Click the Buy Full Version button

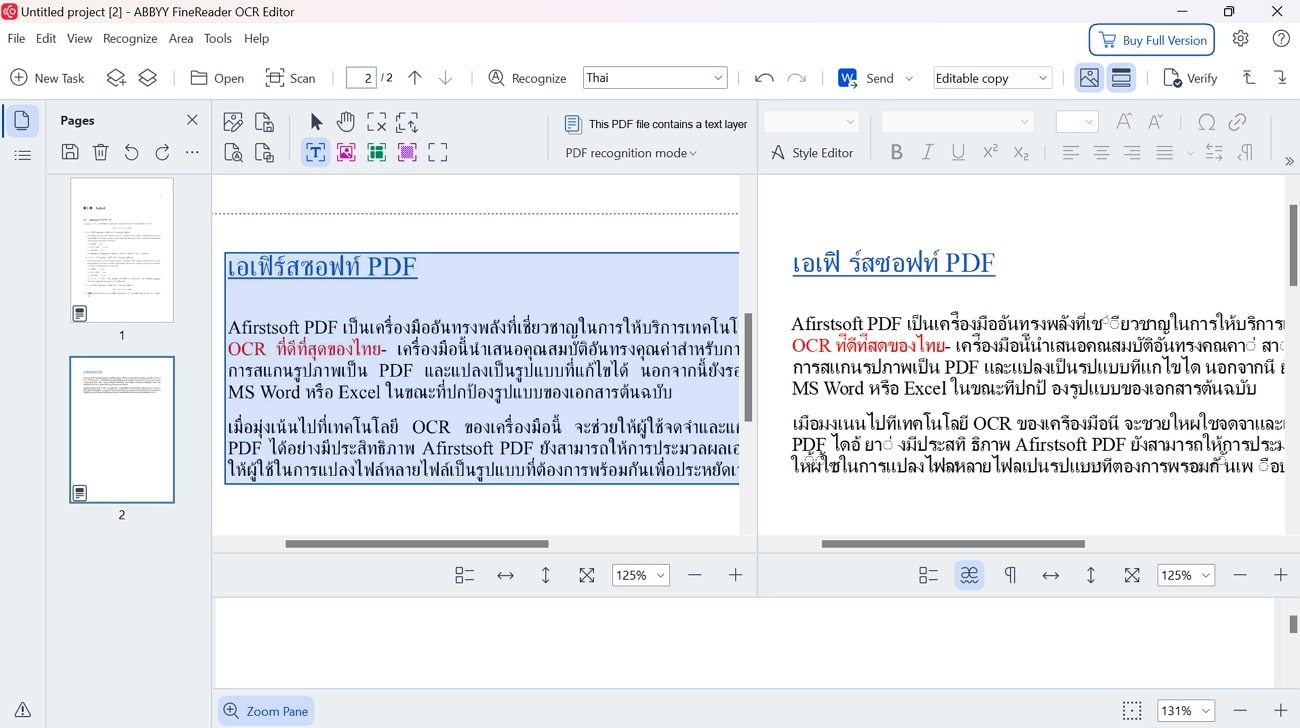tap(1152, 40)
